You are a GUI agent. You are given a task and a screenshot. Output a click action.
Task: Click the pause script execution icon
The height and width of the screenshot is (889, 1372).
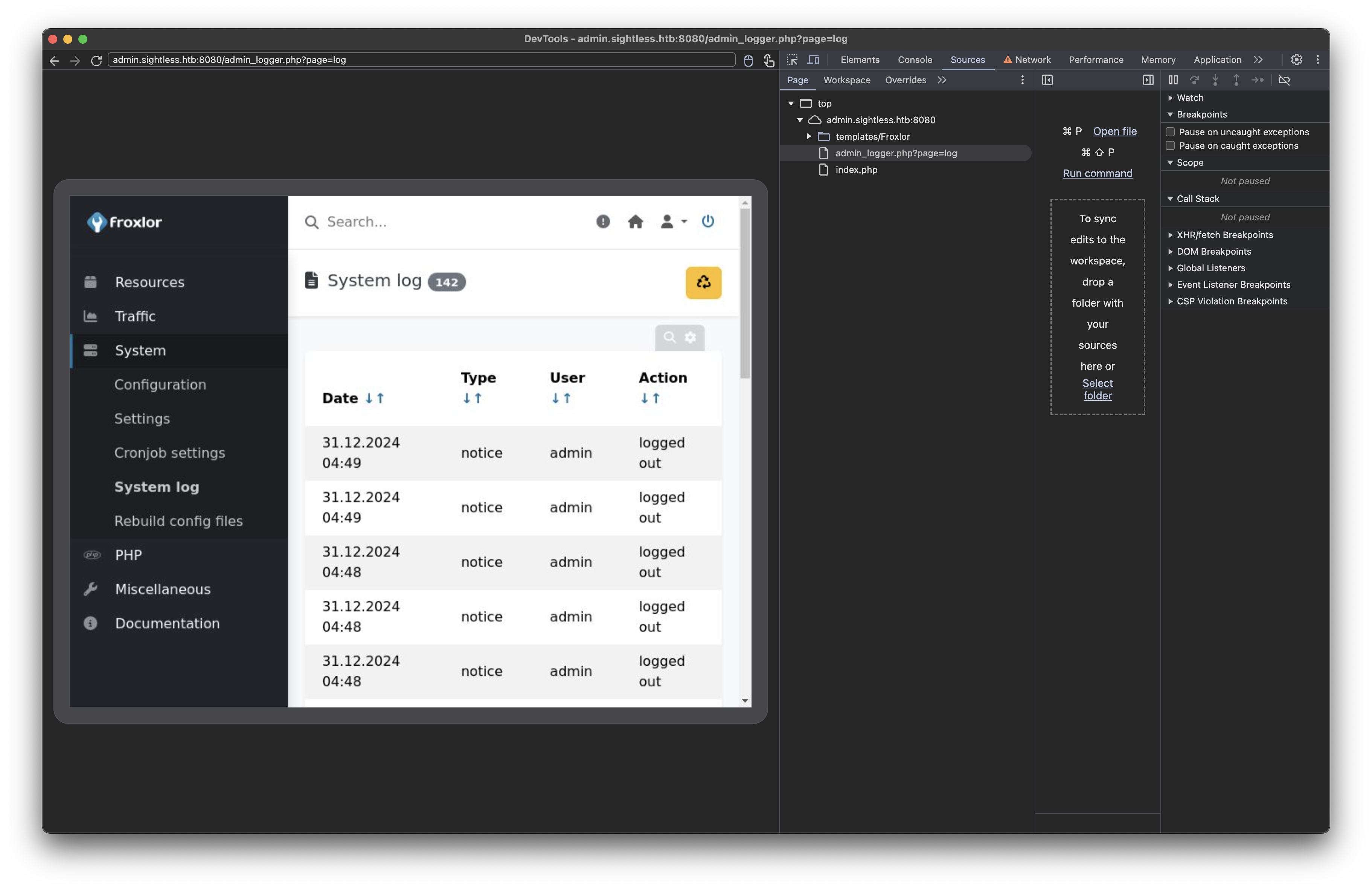click(x=1172, y=80)
